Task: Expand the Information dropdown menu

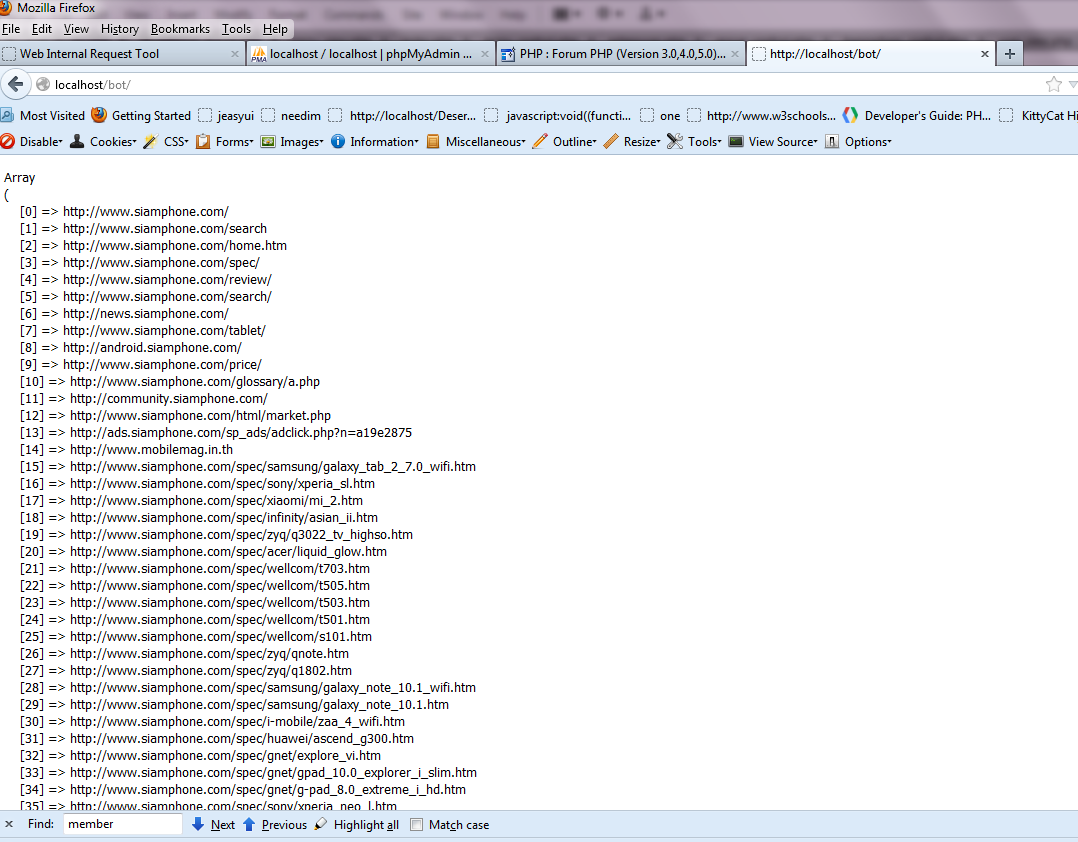Action: pyautogui.click(x=416, y=142)
